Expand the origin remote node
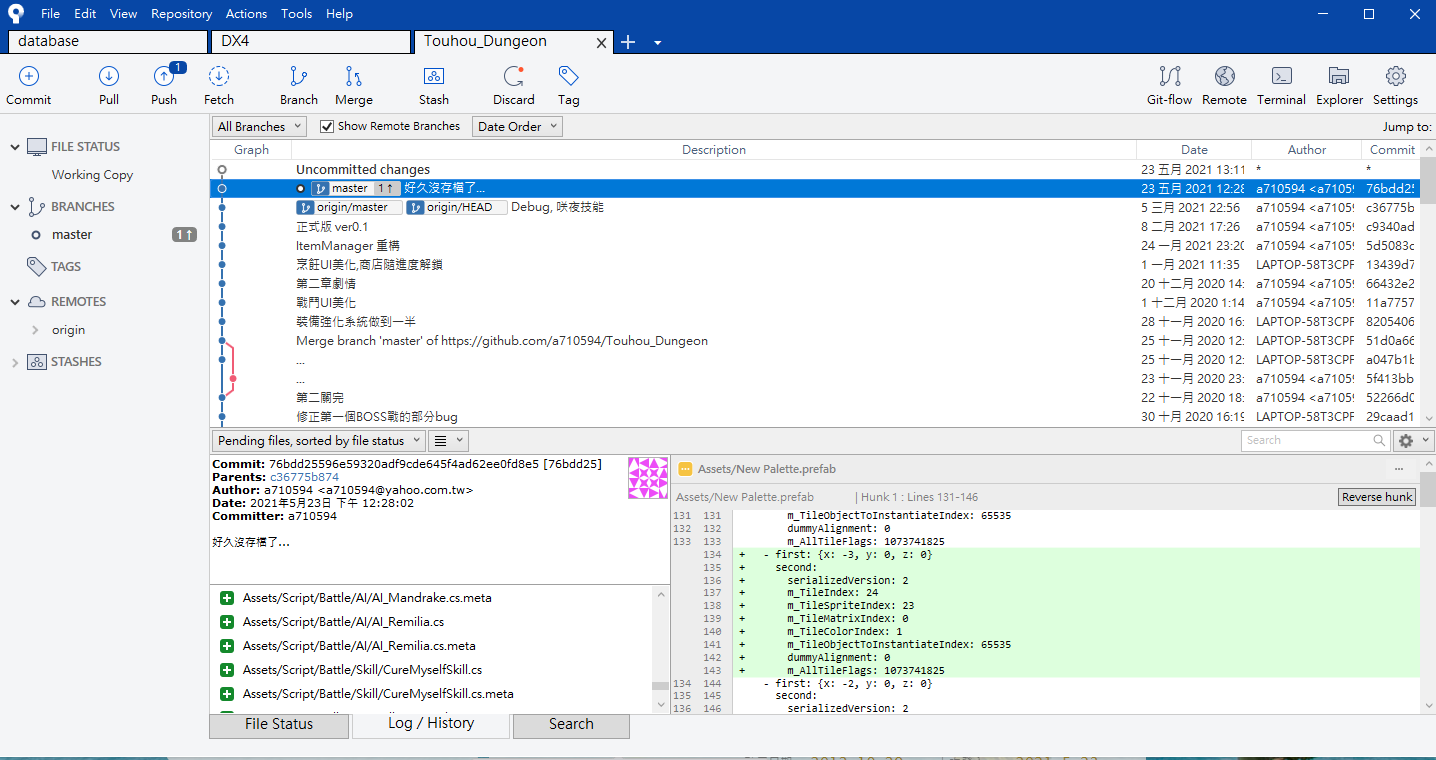The height and width of the screenshot is (760, 1436). pyautogui.click(x=36, y=330)
